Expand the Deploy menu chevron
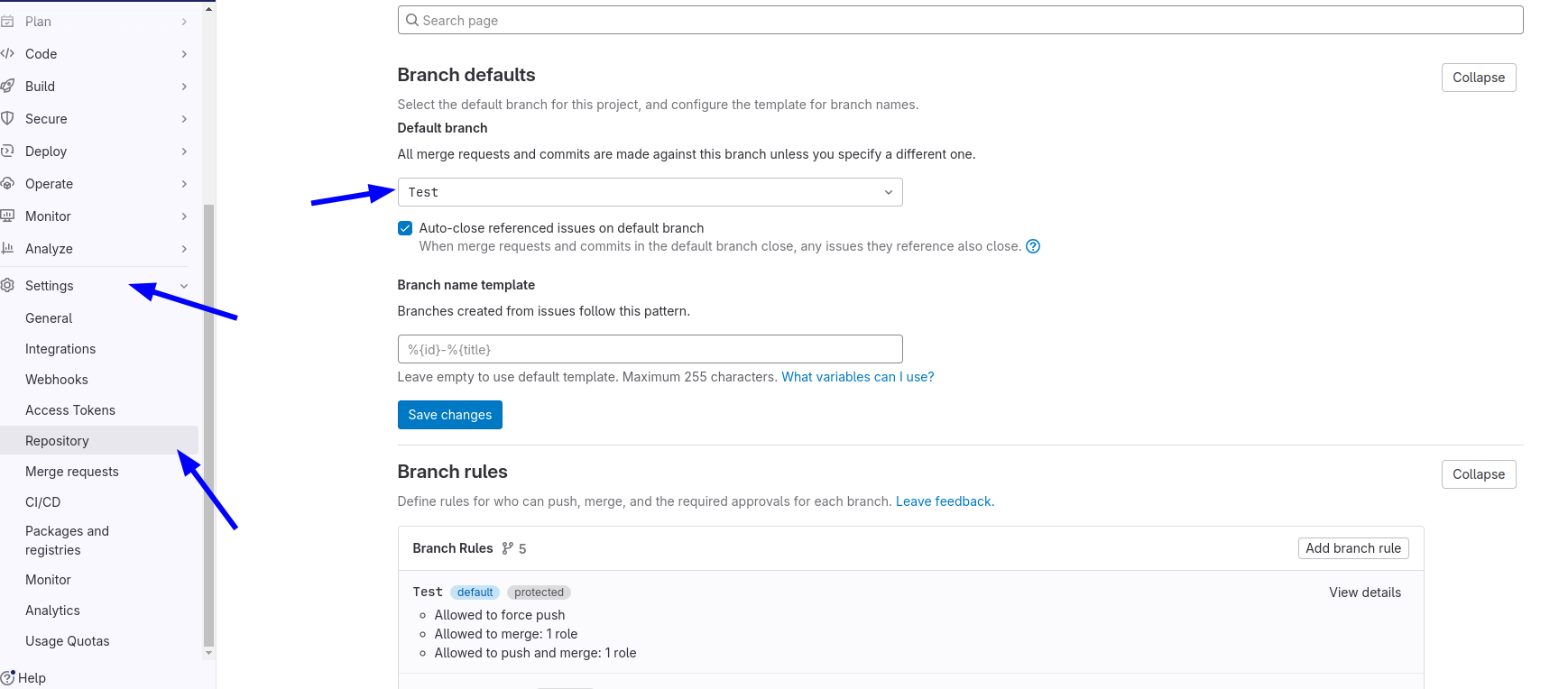This screenshot has width=1568, height=689. click(x=184, y=152)
